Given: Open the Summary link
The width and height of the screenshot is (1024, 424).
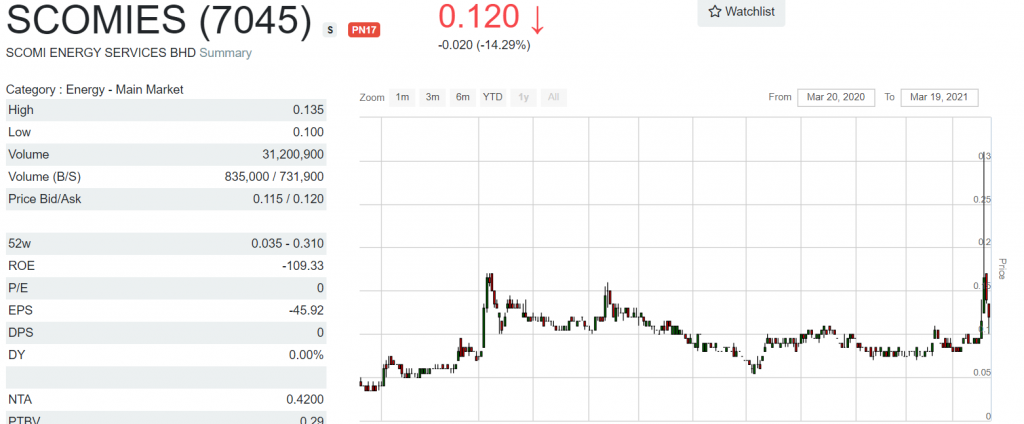Looking at the screenshot, I should pyautogui.click(x=225, y=54).
